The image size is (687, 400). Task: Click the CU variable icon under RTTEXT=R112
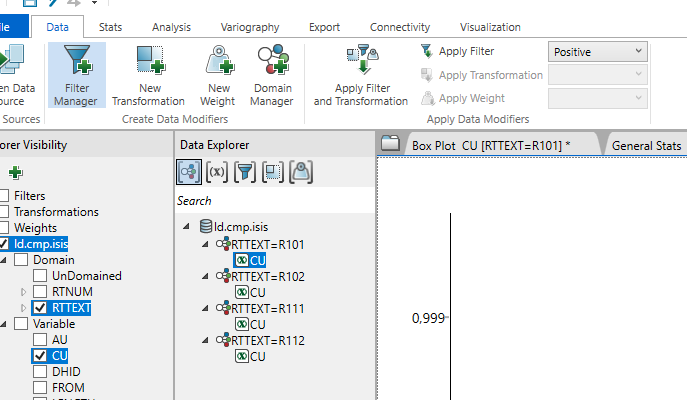tap(241, 356)
